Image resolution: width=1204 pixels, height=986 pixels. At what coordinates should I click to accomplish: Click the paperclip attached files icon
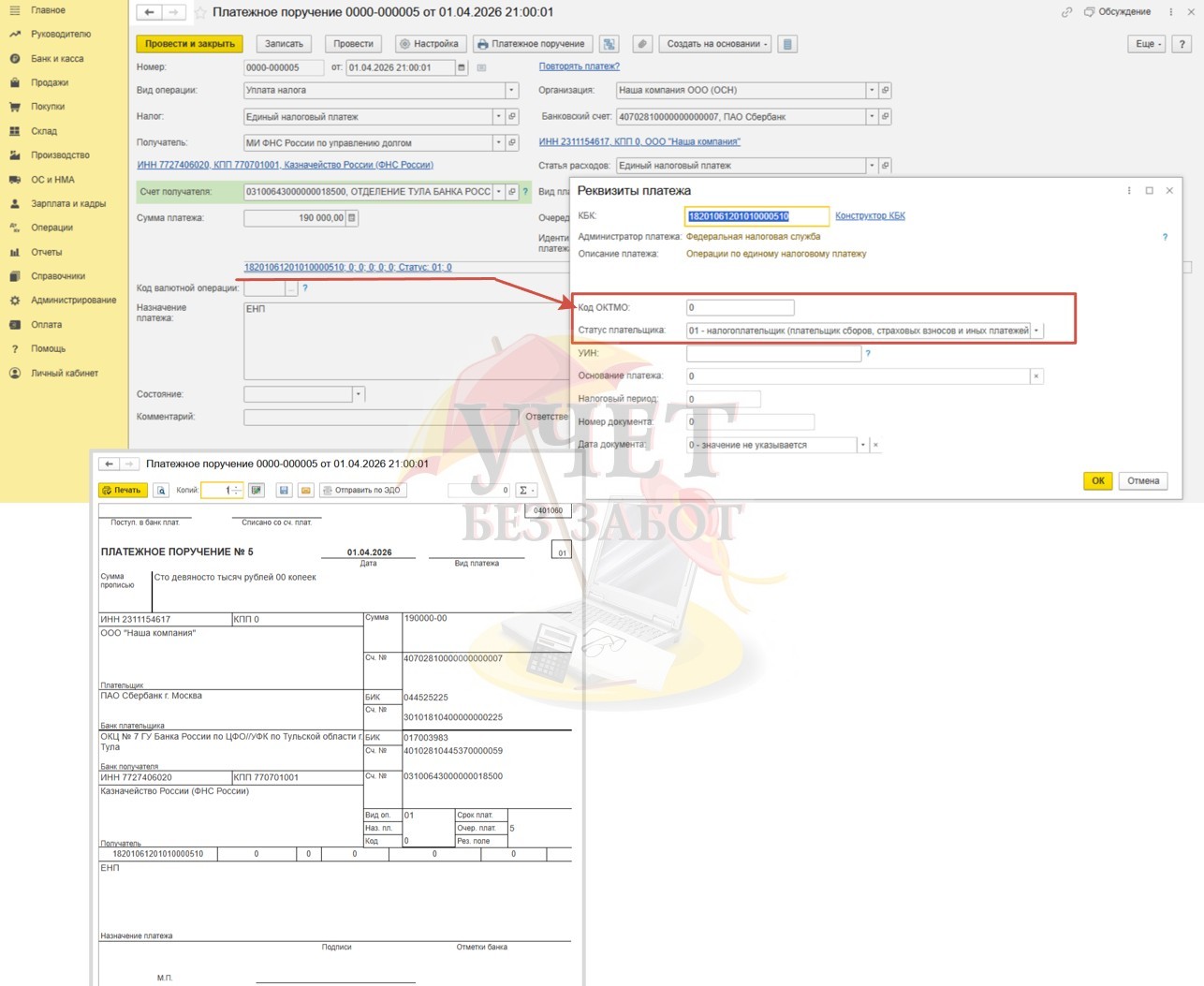coord(641,44)
